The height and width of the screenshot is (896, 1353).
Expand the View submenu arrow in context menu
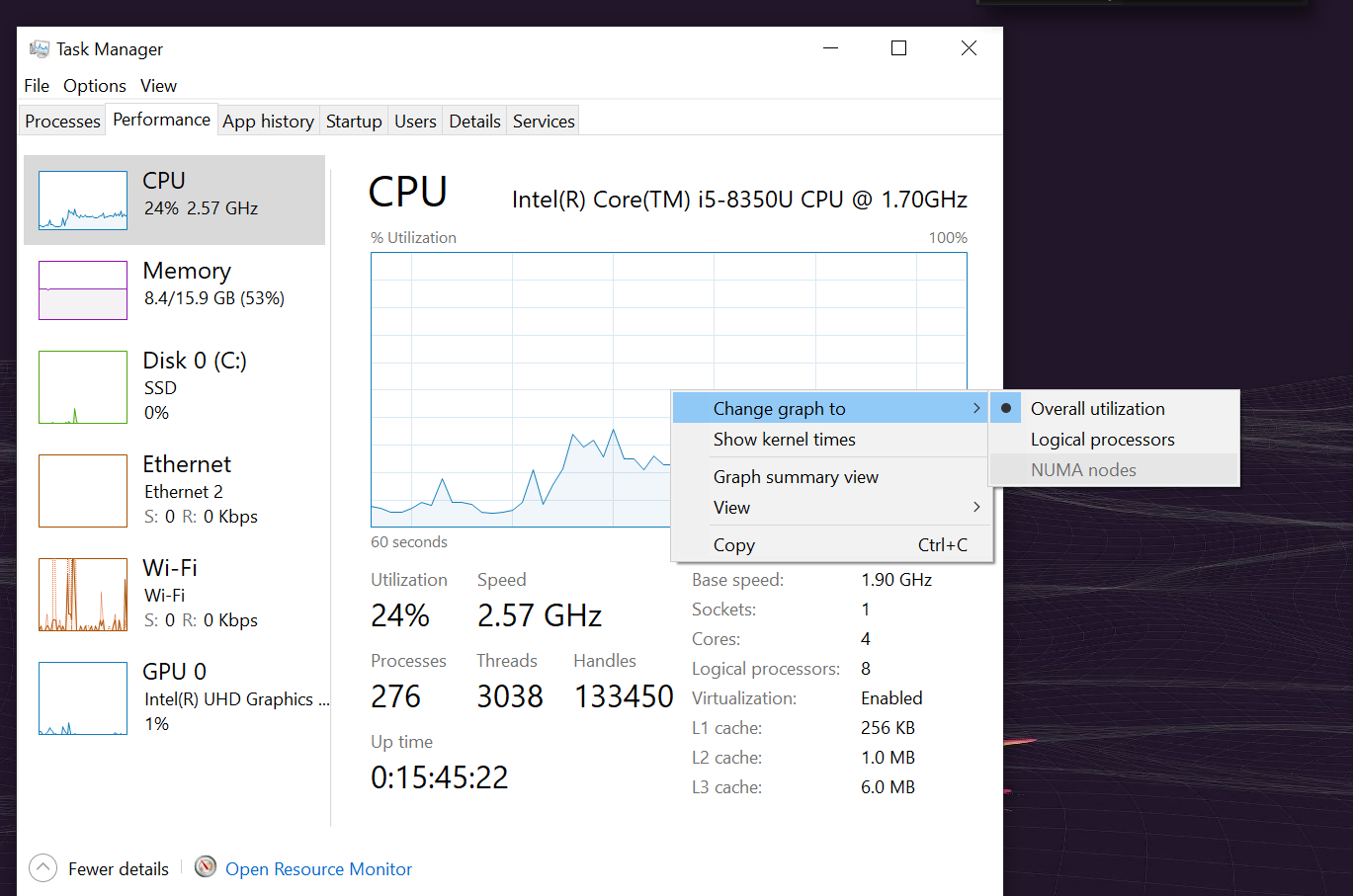(x=976, y=508)
